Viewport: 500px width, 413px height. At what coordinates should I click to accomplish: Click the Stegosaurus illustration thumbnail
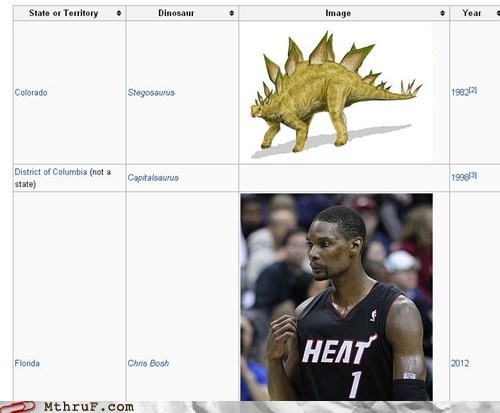[x=337, y=93]
